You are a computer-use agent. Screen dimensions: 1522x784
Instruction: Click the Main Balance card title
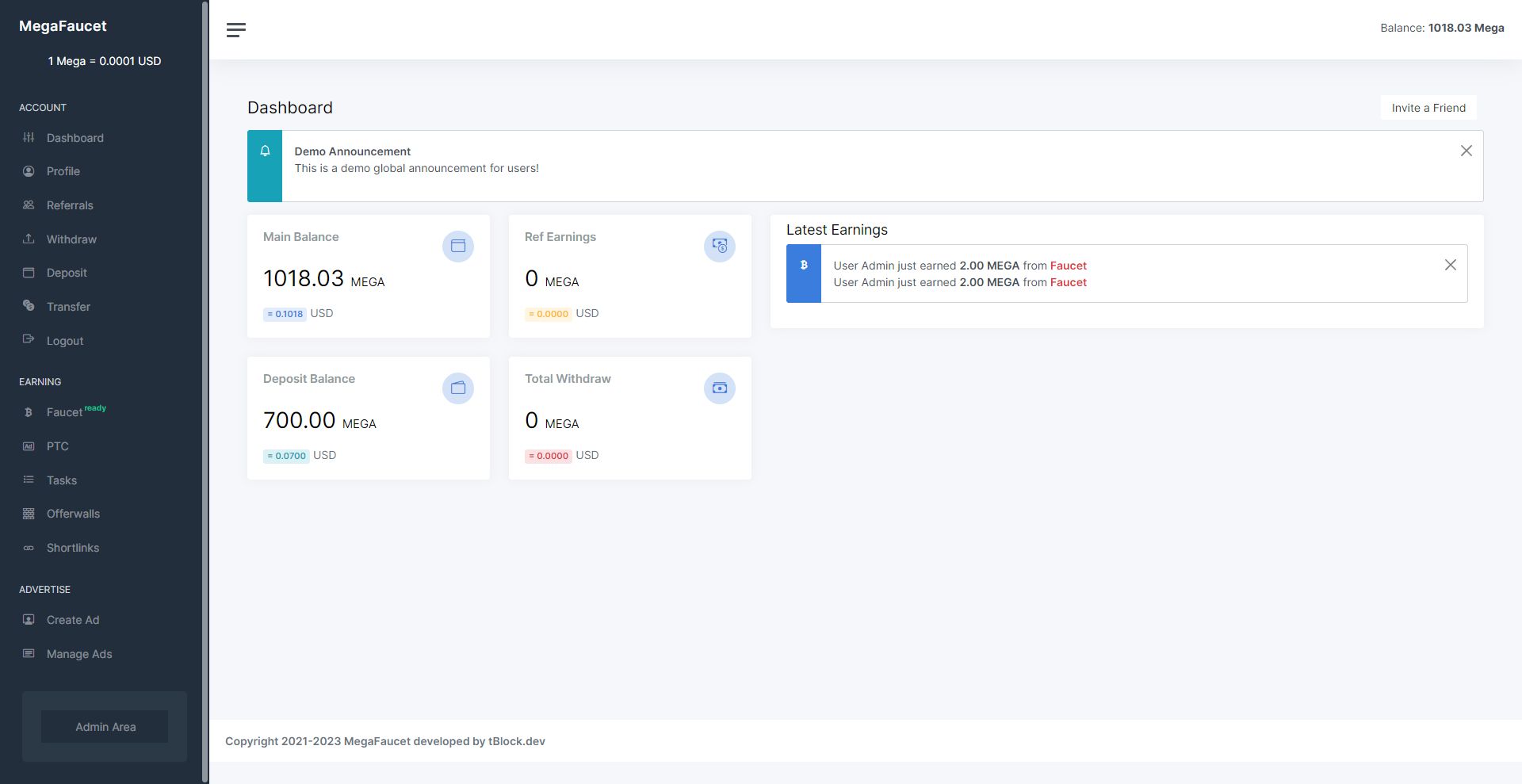pyautogui.click(x=301, y=237)
